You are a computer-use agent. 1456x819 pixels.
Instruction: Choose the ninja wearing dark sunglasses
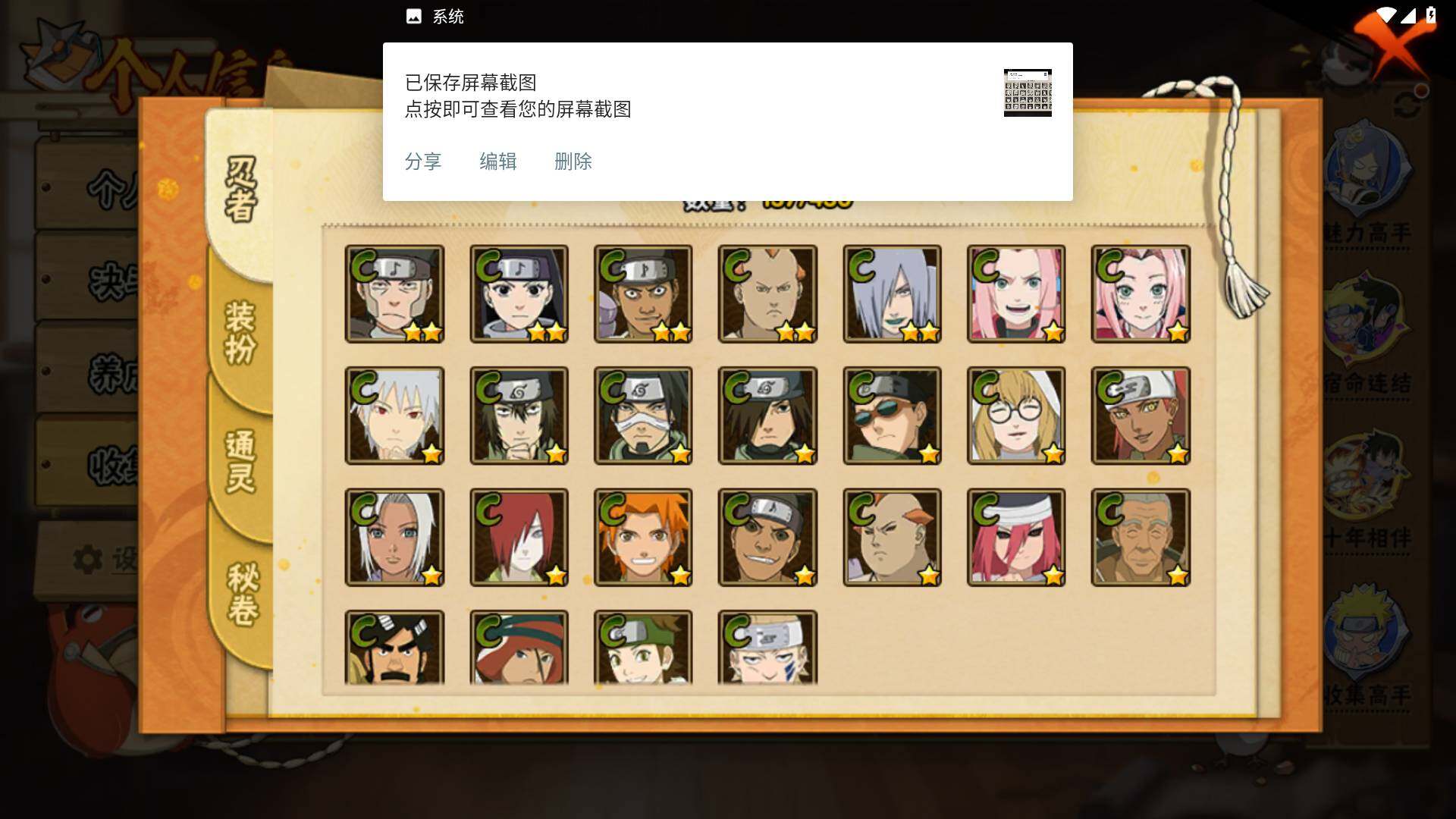point(892,416)
